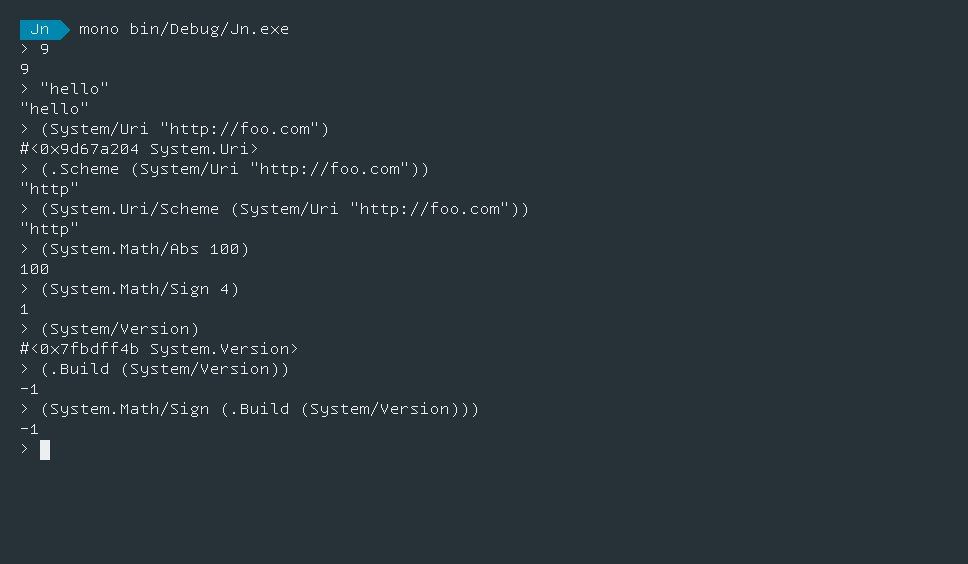968x564 pixels.
Task: Select the 100 output result line
Action: click(x=34, y=269)
